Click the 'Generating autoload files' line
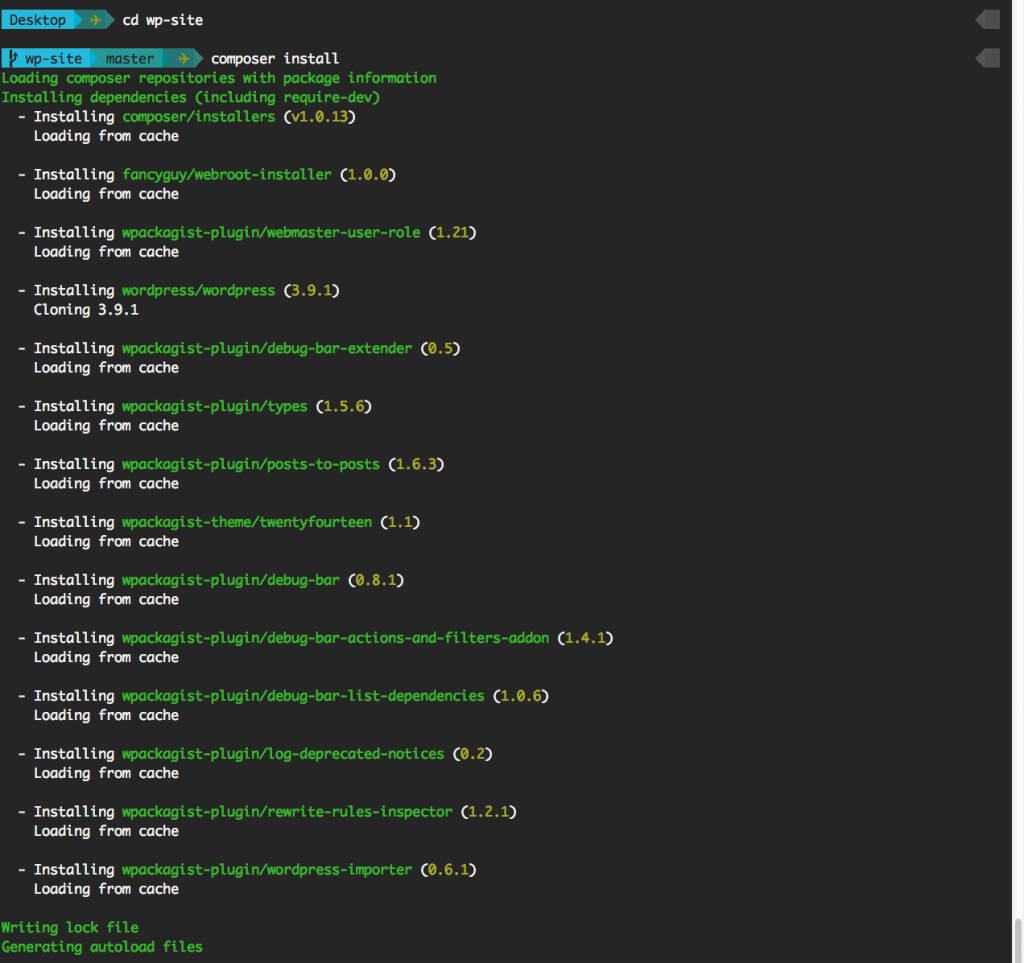The height and width of the screenshot is (963, 1024). click(x=102, y=947)
